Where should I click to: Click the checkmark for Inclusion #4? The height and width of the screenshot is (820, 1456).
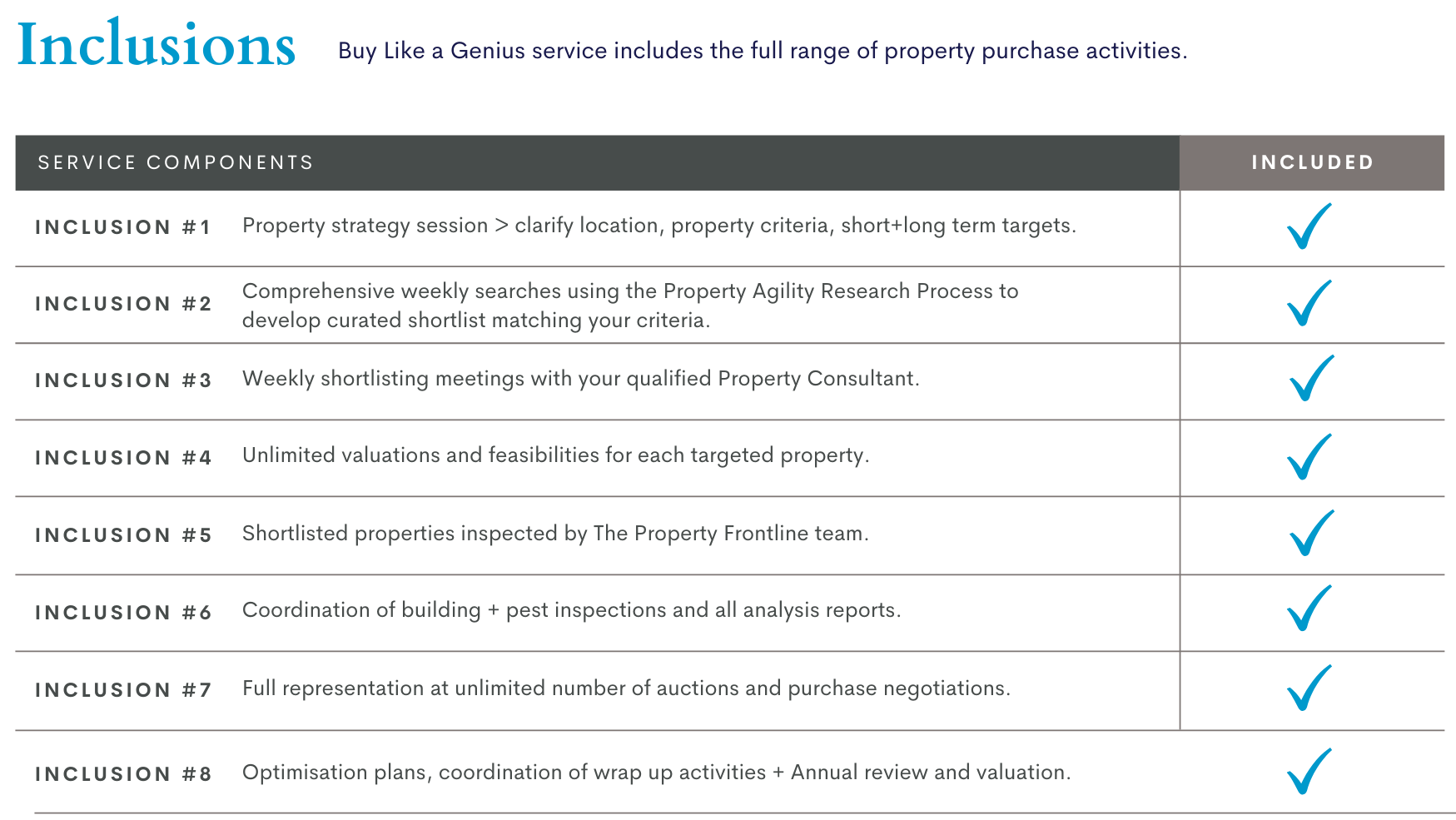tap(1309, 457)
